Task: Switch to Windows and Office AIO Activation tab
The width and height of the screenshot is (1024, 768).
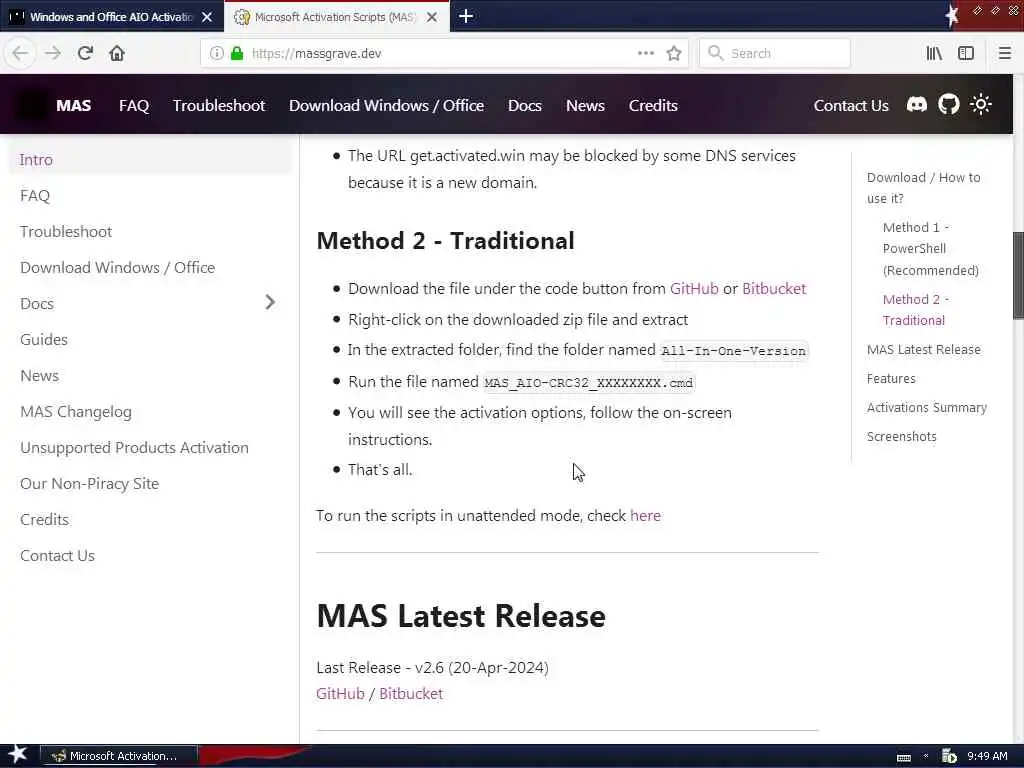Action: click(111, 17)
